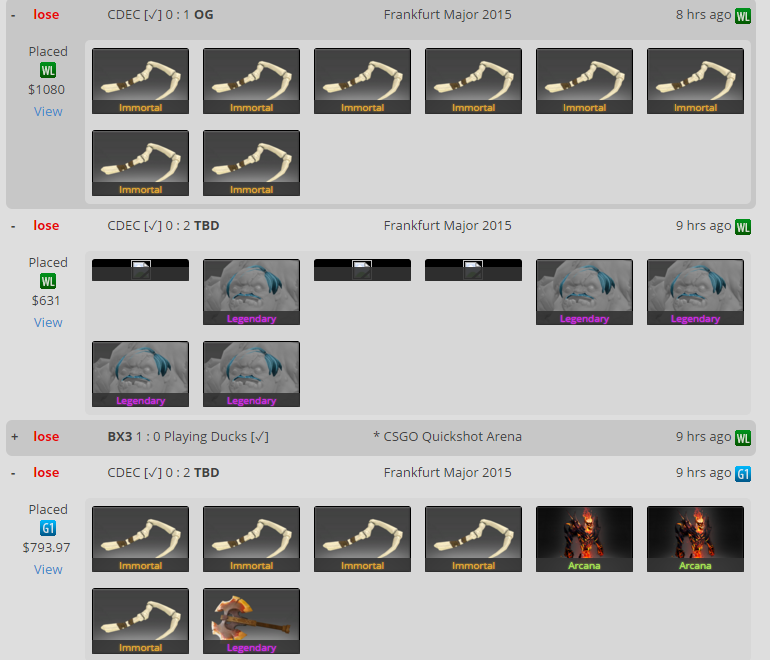Select first Legendary Pudge item in the $631 bet, second row
This screenshot has width=770, height=660.
tap(140, 374)
